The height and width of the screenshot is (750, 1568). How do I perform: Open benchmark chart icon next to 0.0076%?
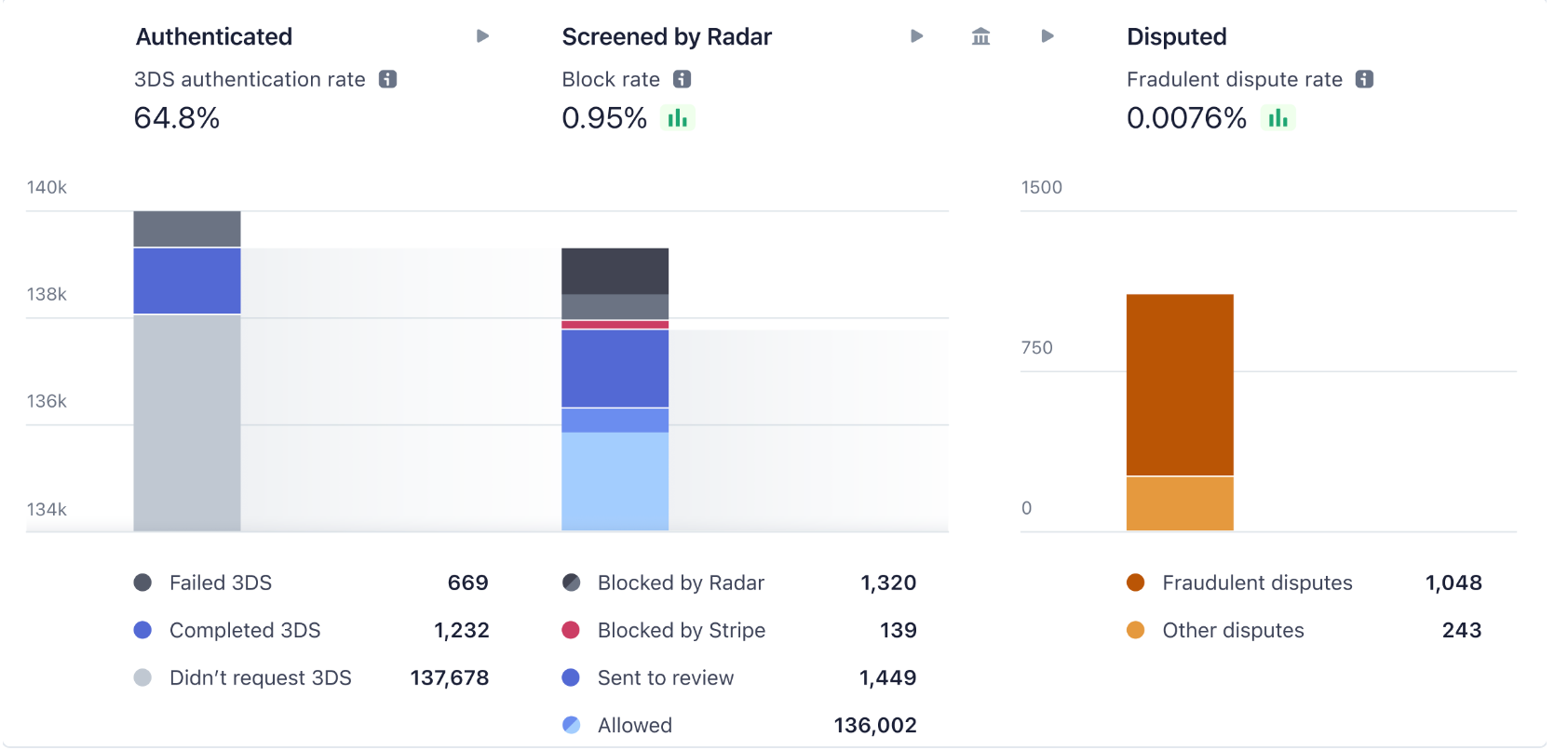pos(1277,118)
